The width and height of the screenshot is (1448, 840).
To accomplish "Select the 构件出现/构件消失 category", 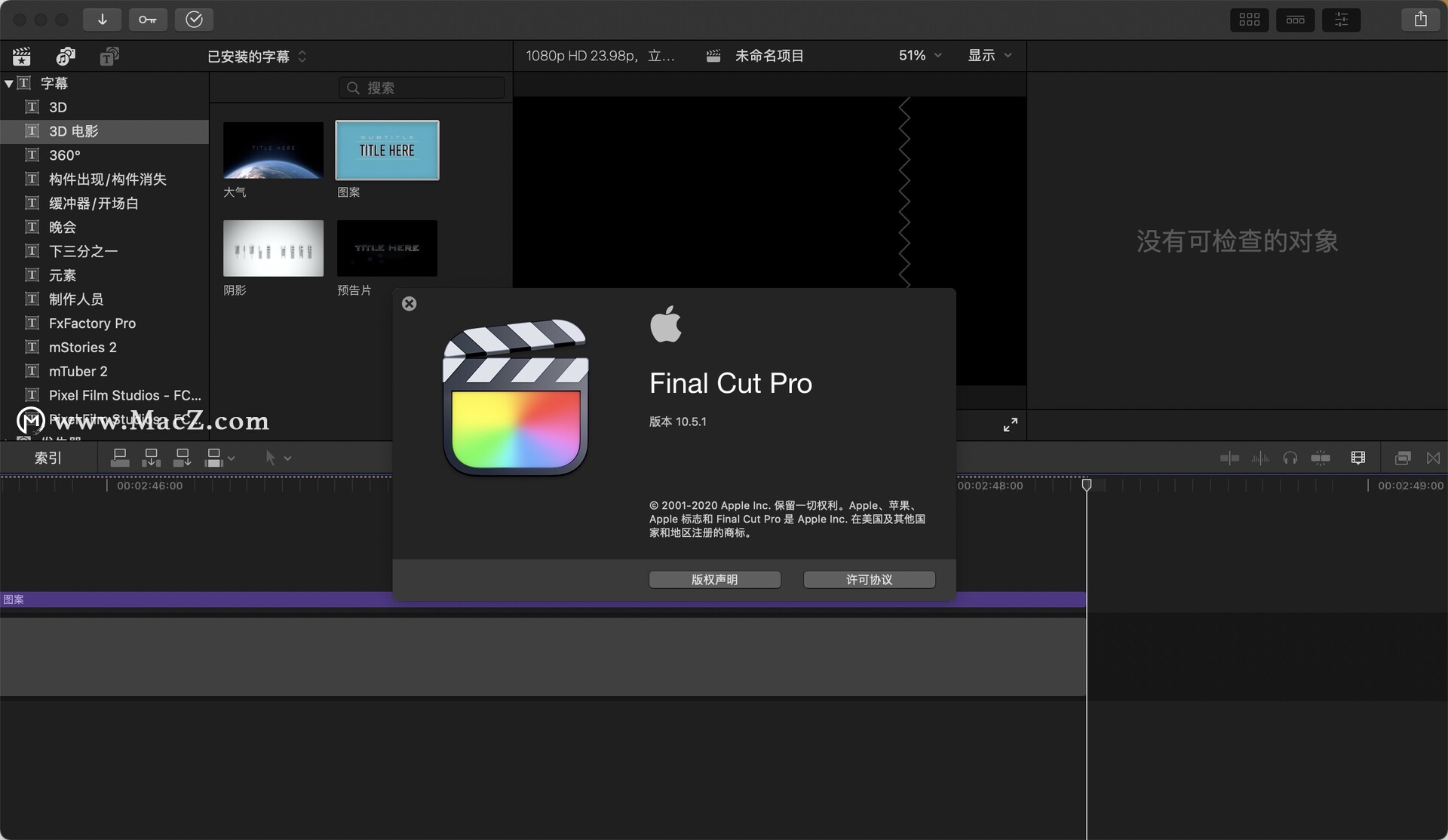I will coord(105,179).
